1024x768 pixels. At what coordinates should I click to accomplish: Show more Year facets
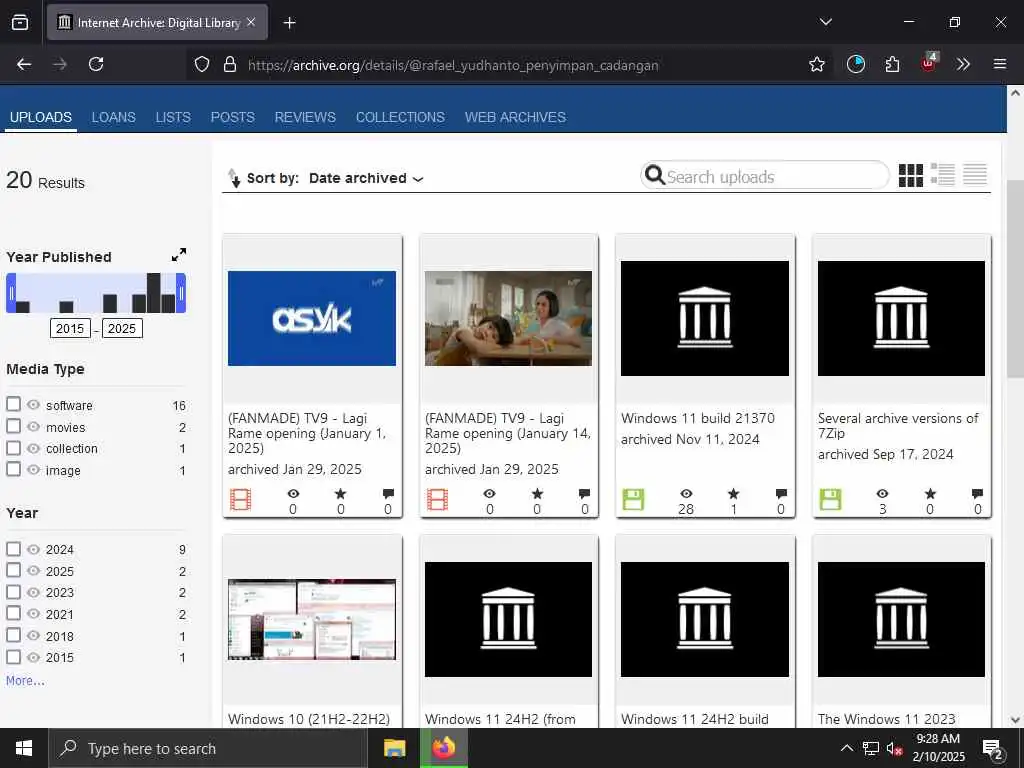[25, 680]
